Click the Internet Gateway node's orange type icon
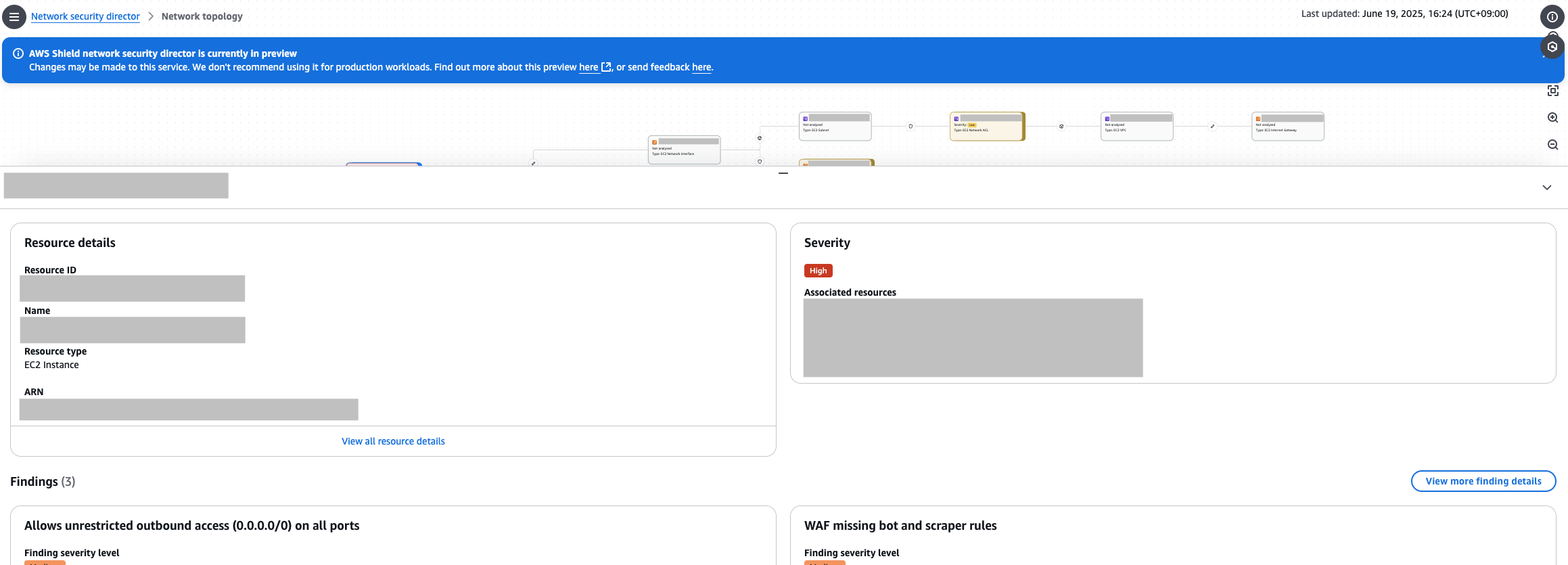This screenshot has height=565, width=1568. pyautogui.click(x=1258, y=118)
